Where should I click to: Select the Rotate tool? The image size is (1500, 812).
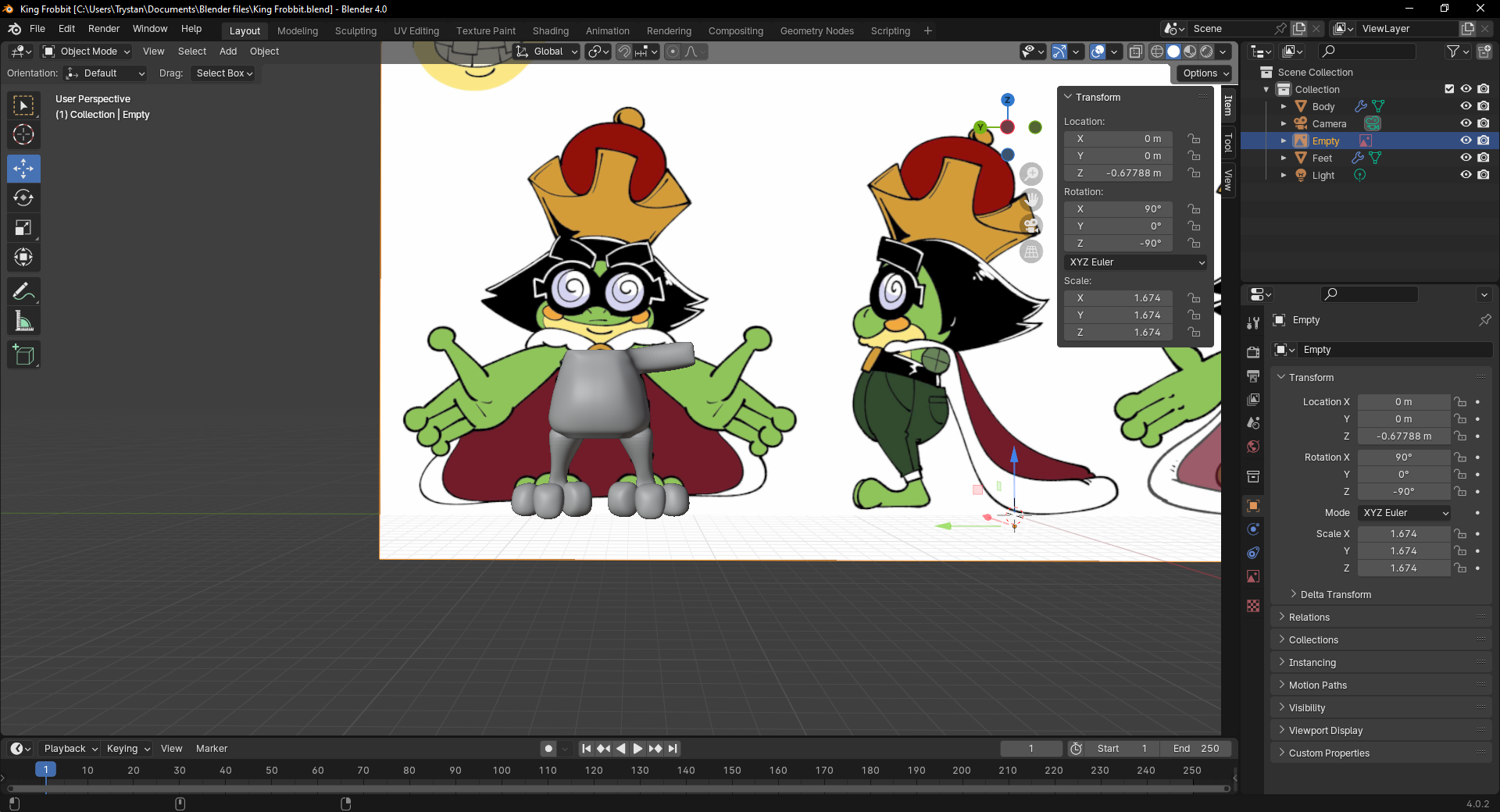coord(23,198)
